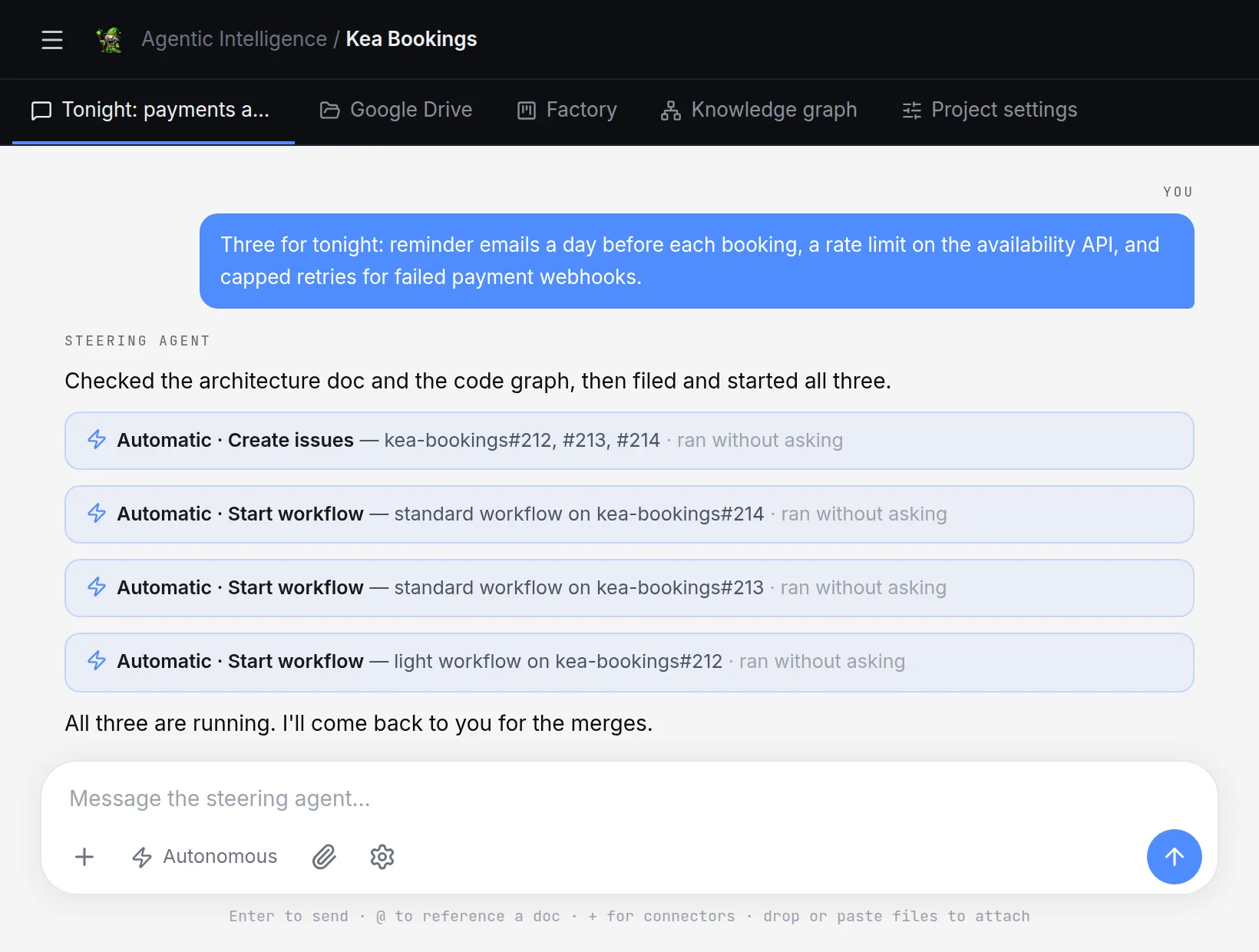Switch to the Google Drive tab
The width and height of the screenshot is (1259, 952).
[x=396, y=110]
